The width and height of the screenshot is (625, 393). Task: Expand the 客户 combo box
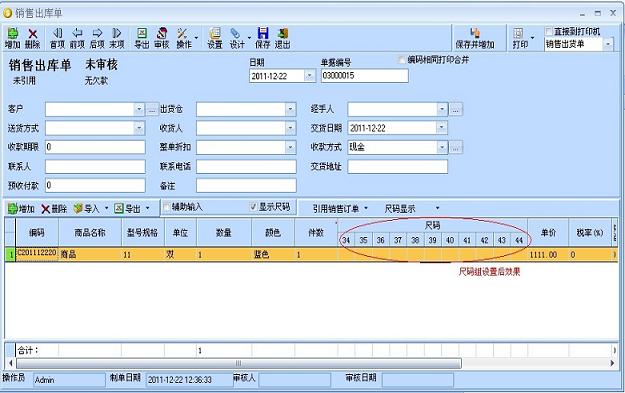pos(139,109)
